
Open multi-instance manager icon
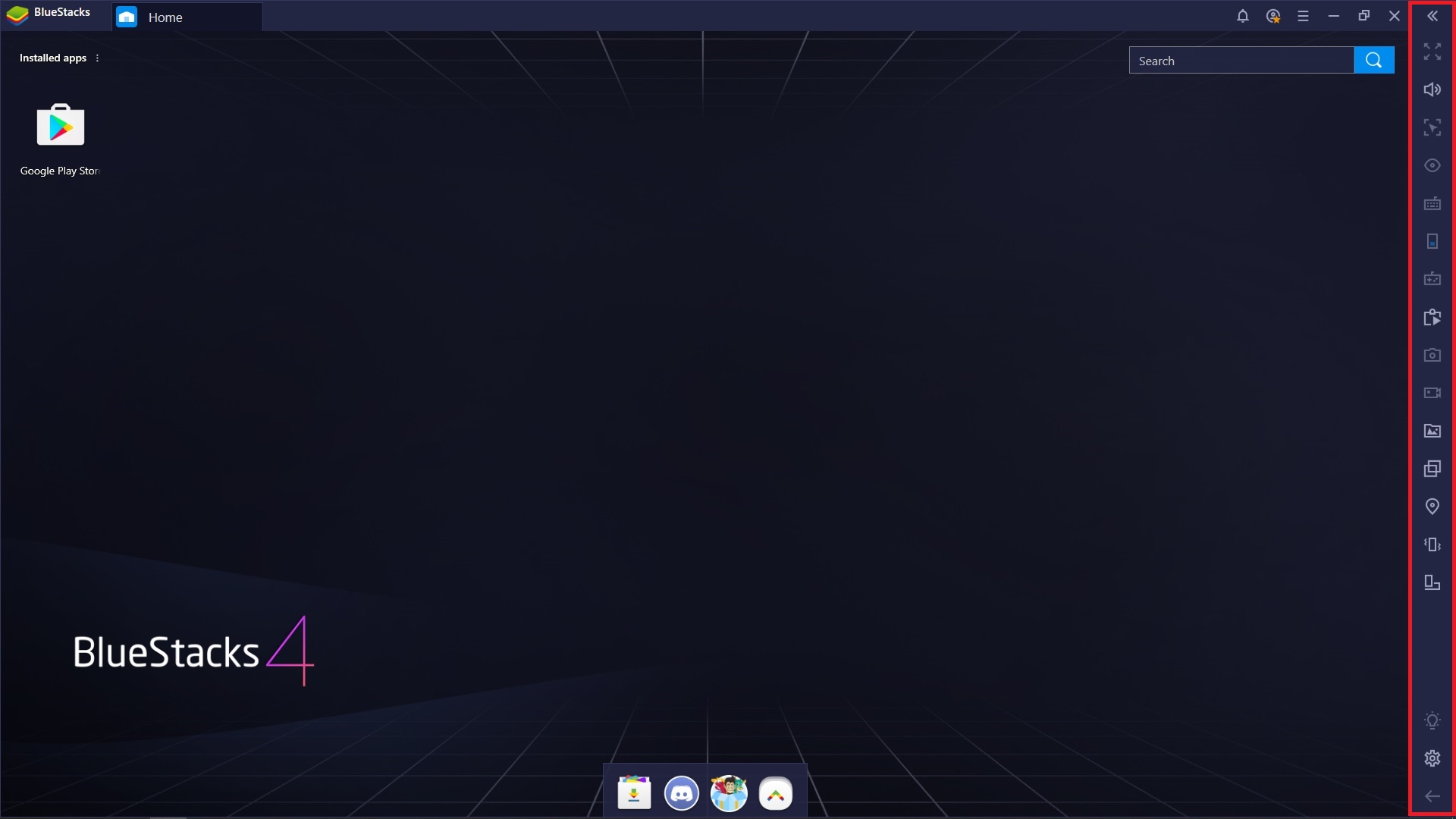click(x=1432, y=469)
